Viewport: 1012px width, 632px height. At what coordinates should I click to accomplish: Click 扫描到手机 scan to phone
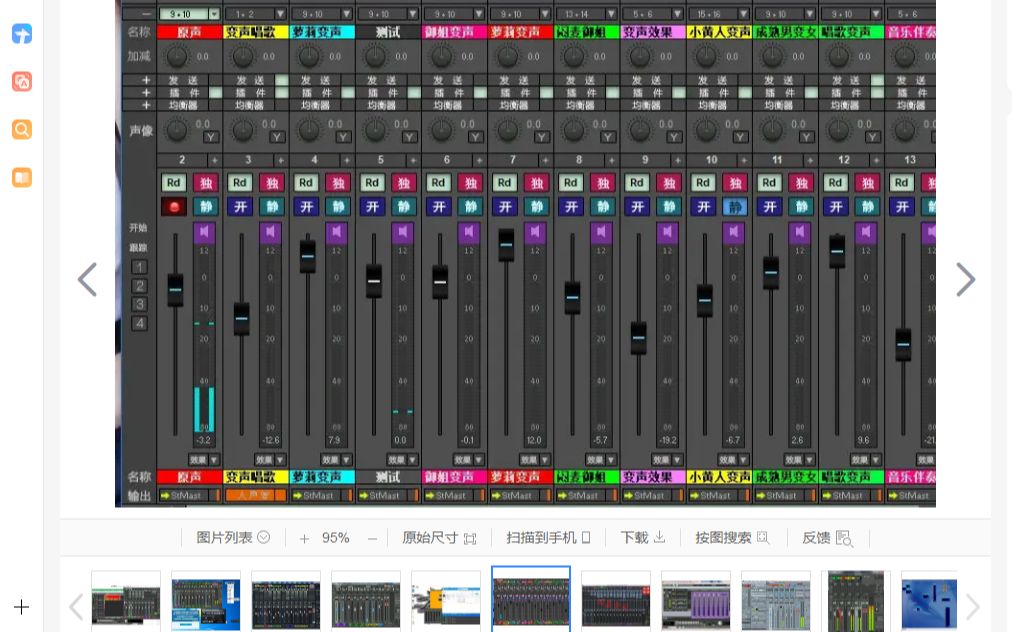[548, 538]
